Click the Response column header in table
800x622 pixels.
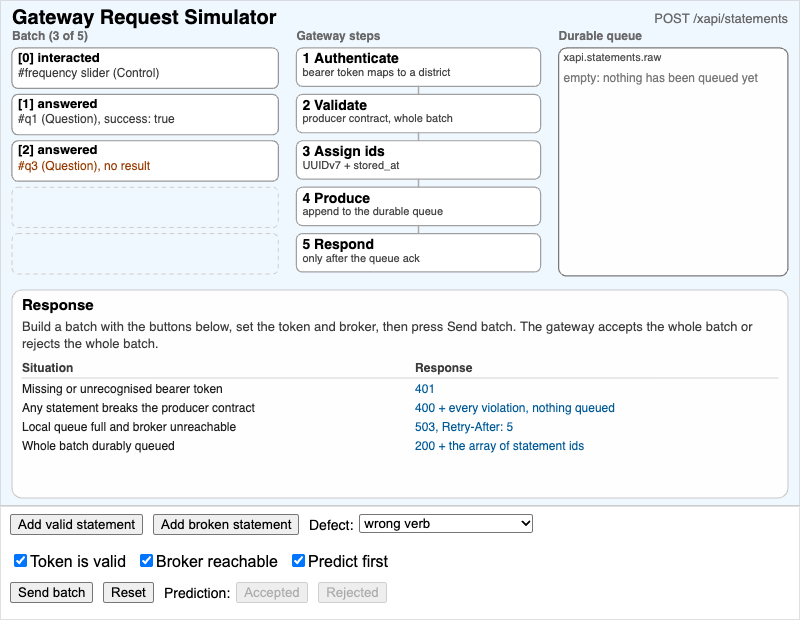(x=443, y=368)
